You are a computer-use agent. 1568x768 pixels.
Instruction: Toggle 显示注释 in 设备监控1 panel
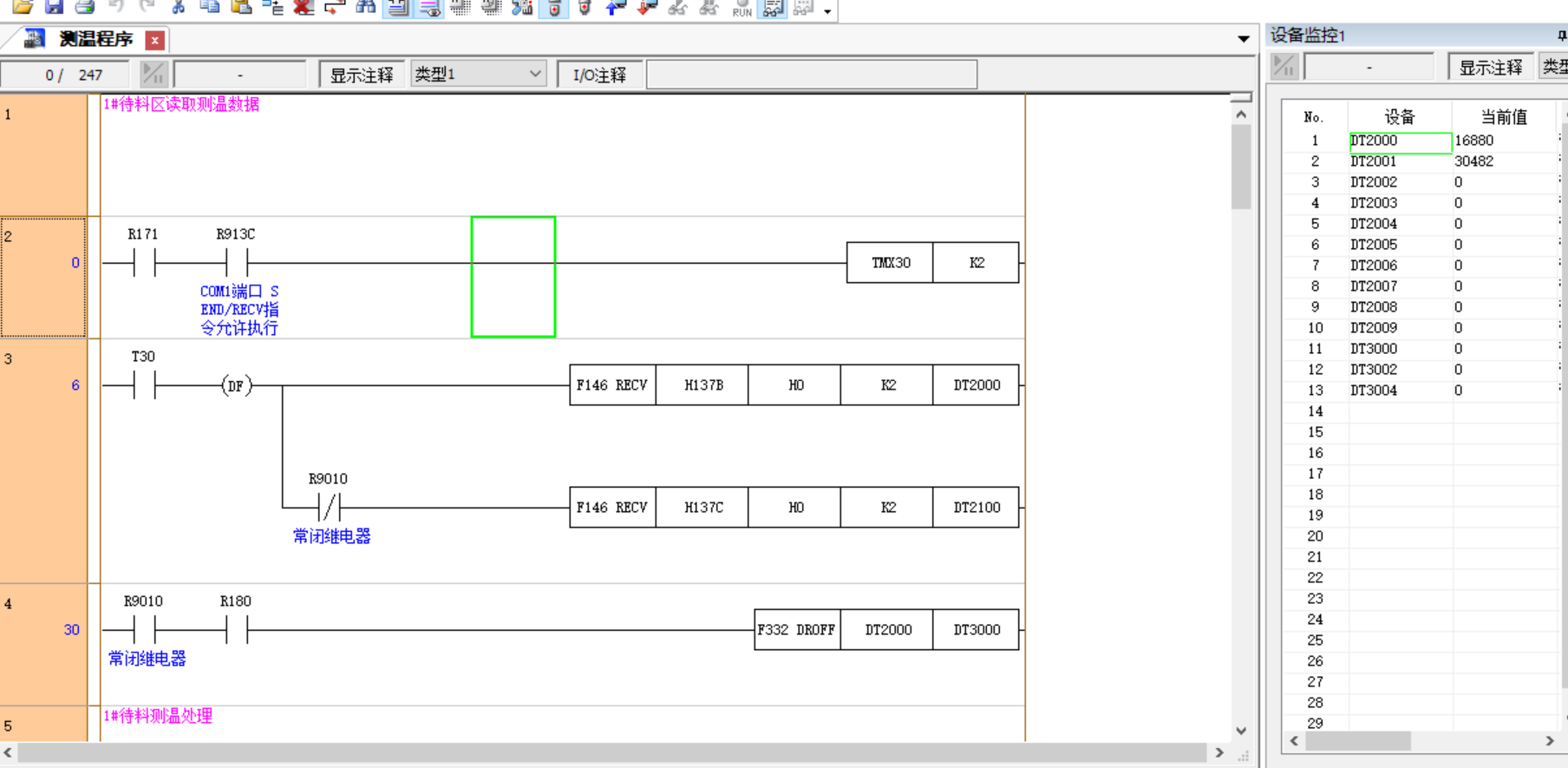tap(1490, 68)
